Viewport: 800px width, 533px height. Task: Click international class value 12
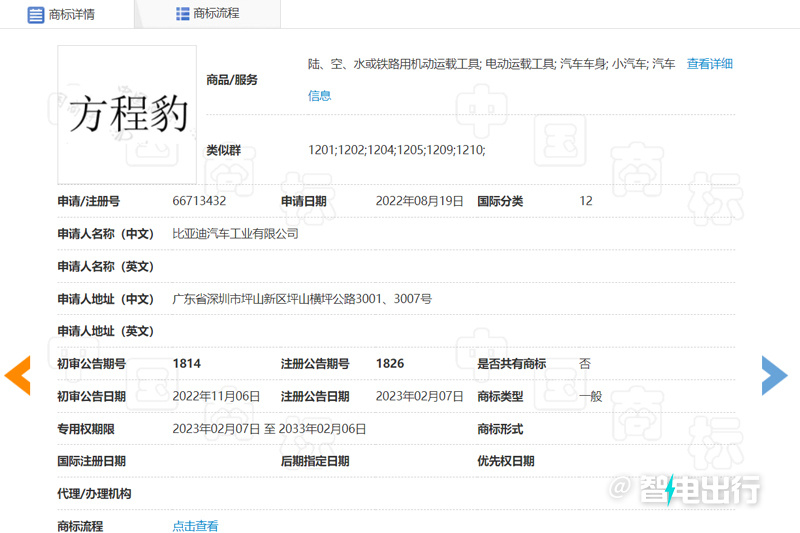[586, 201]
